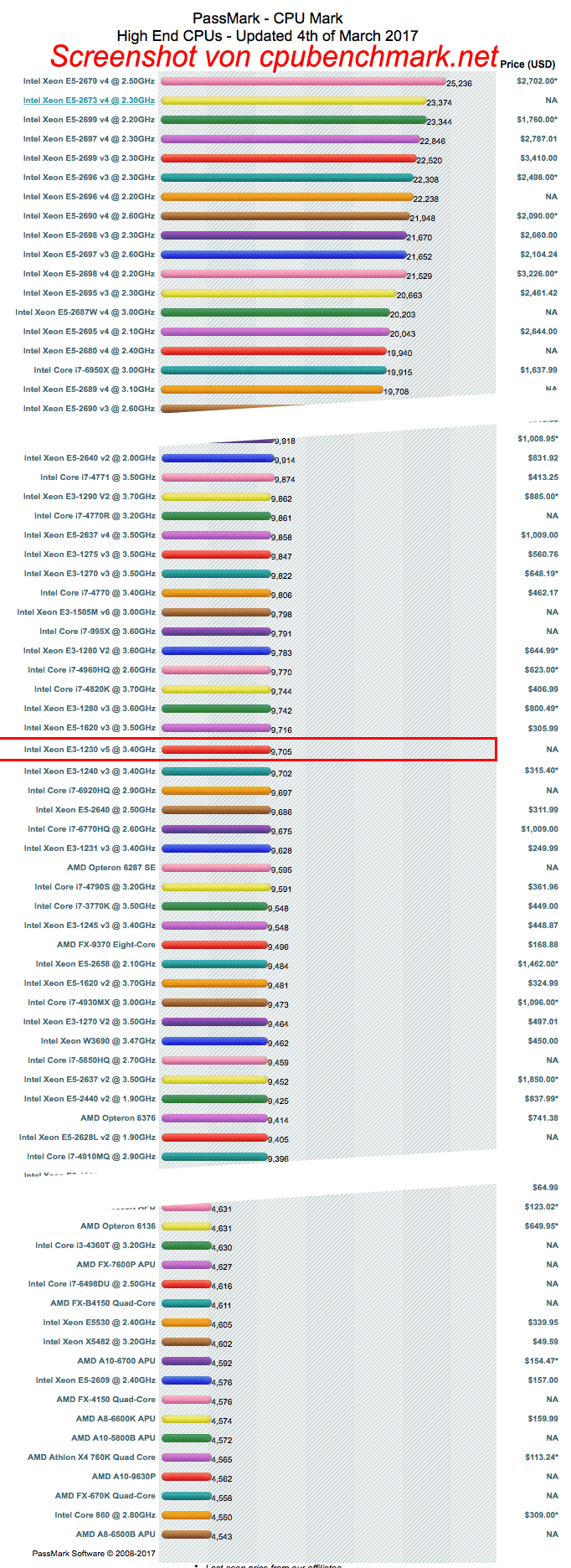This screenshot has height=1568, width=571.
Task: Click the teal bar for Core i7-6950X
Action: tap(273, 370)
